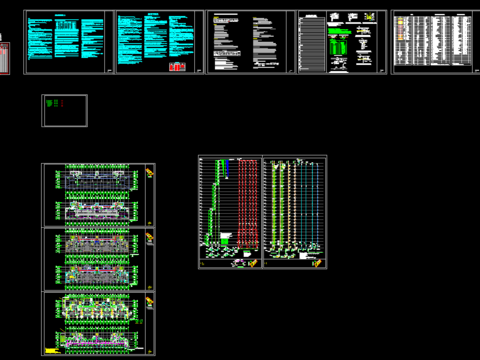This screenshot has width=480, height=360.
Task: Select the bottom floor plan sheet
Action: pos(98,324)
